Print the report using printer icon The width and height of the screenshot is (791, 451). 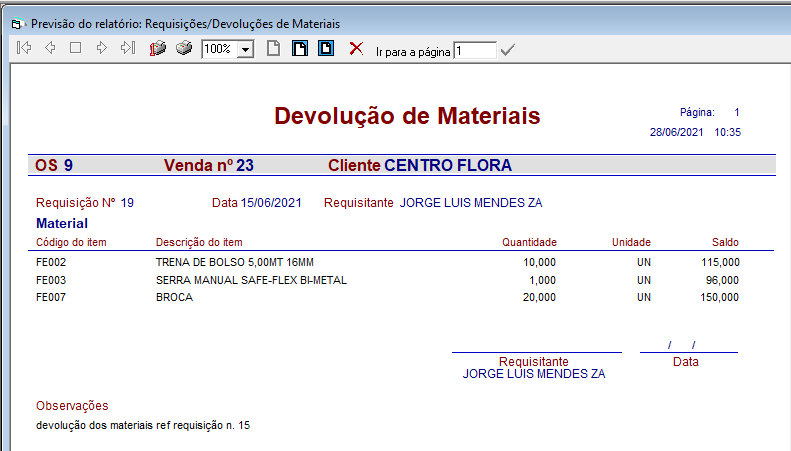pyautogui.click(x=184, y=48)
